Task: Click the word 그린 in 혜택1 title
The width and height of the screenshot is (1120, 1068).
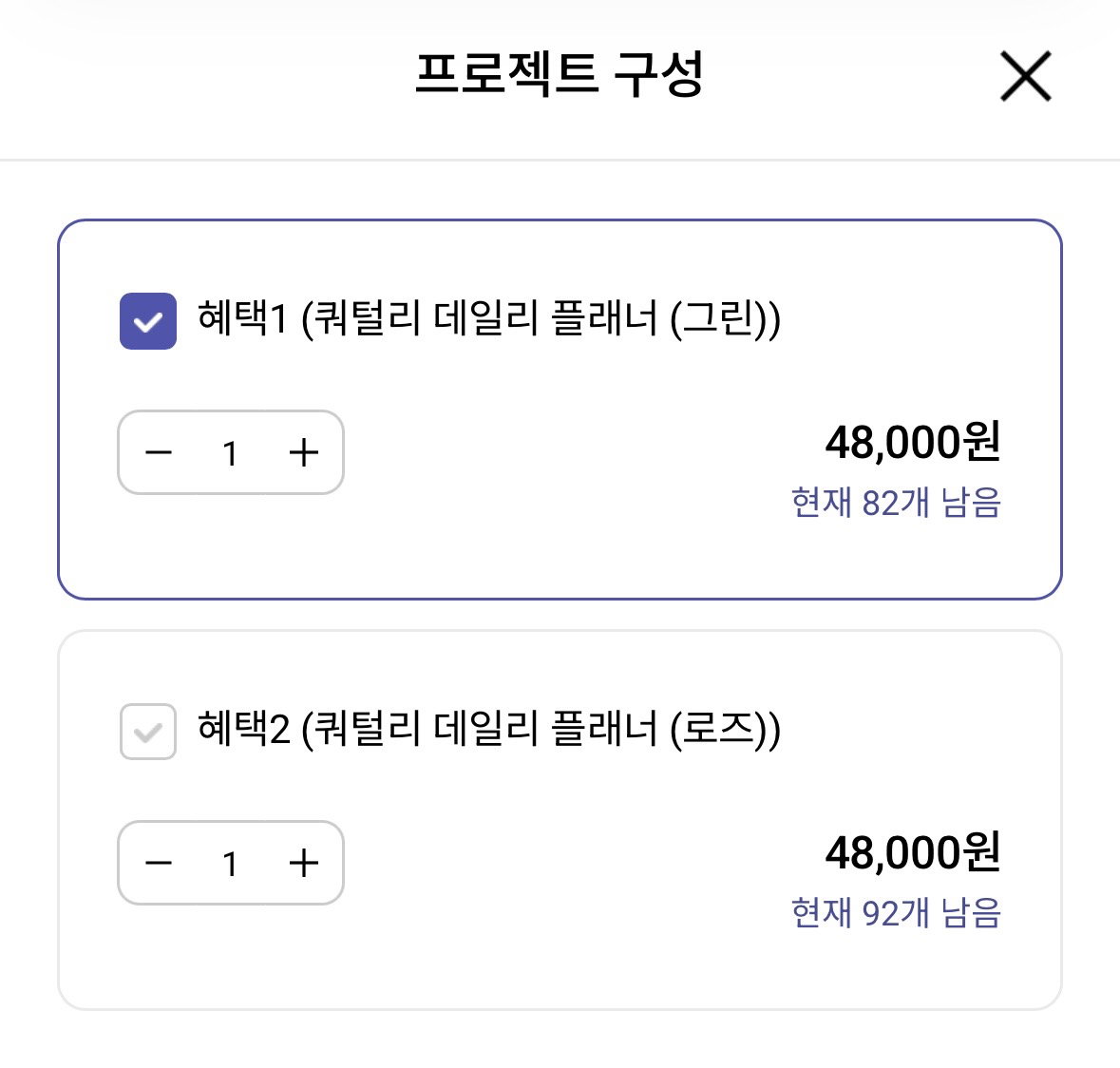Action: click(x=718, y=318)
